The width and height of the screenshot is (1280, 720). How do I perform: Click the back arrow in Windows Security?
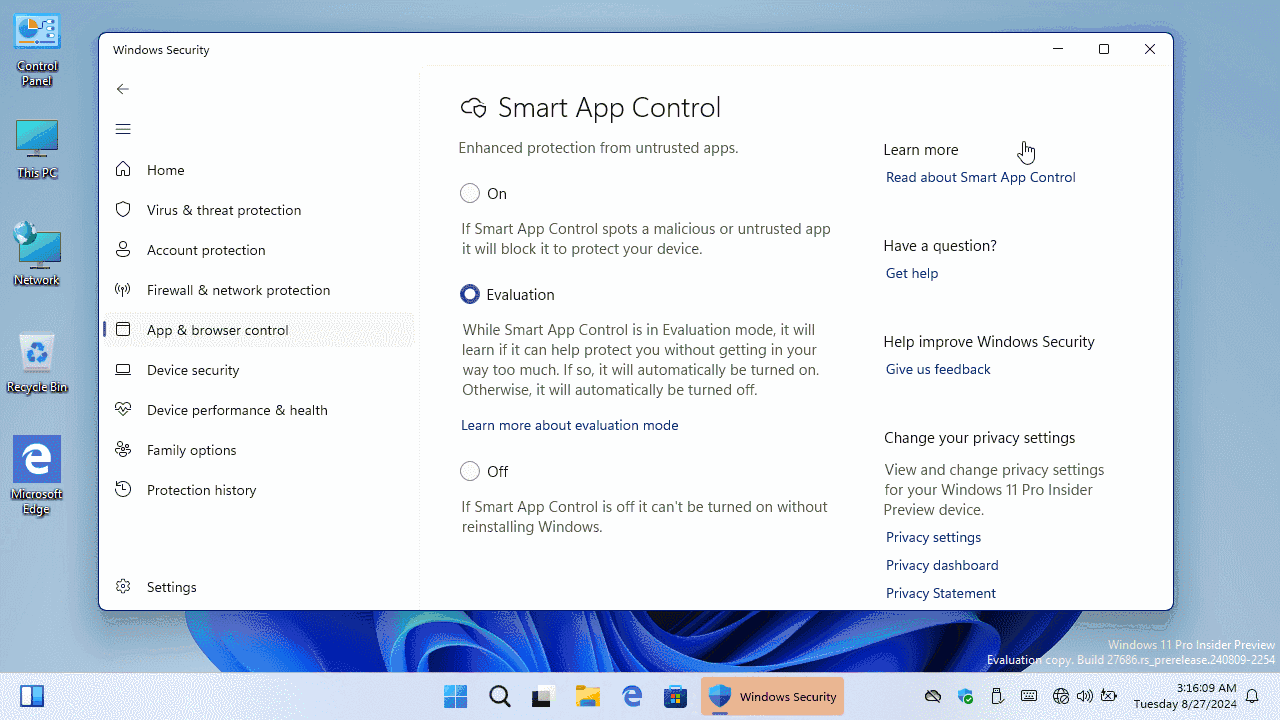[x=123, y=89]
